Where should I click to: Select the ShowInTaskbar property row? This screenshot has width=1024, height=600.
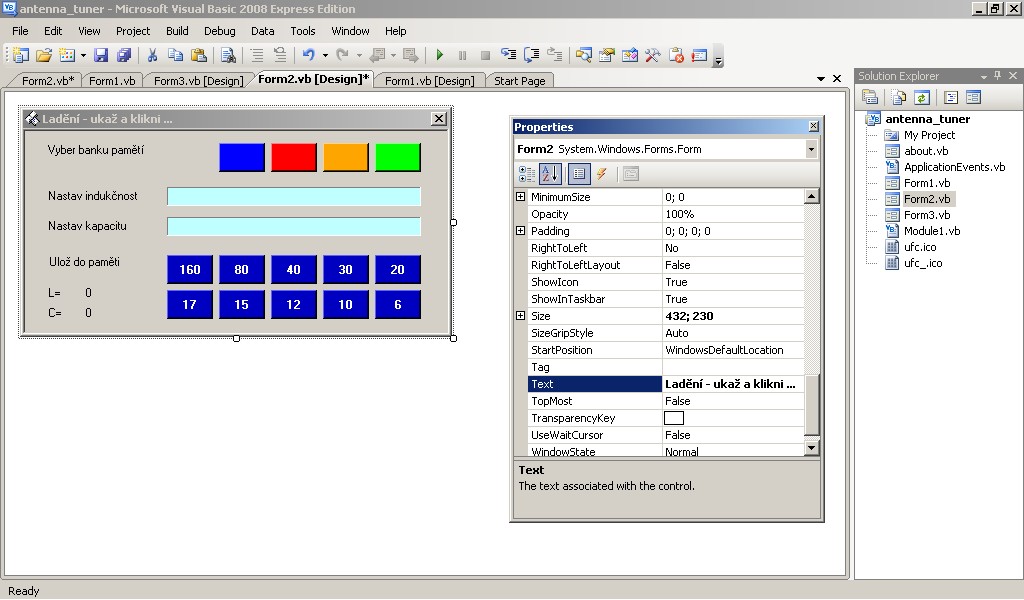tap(595, 299)
